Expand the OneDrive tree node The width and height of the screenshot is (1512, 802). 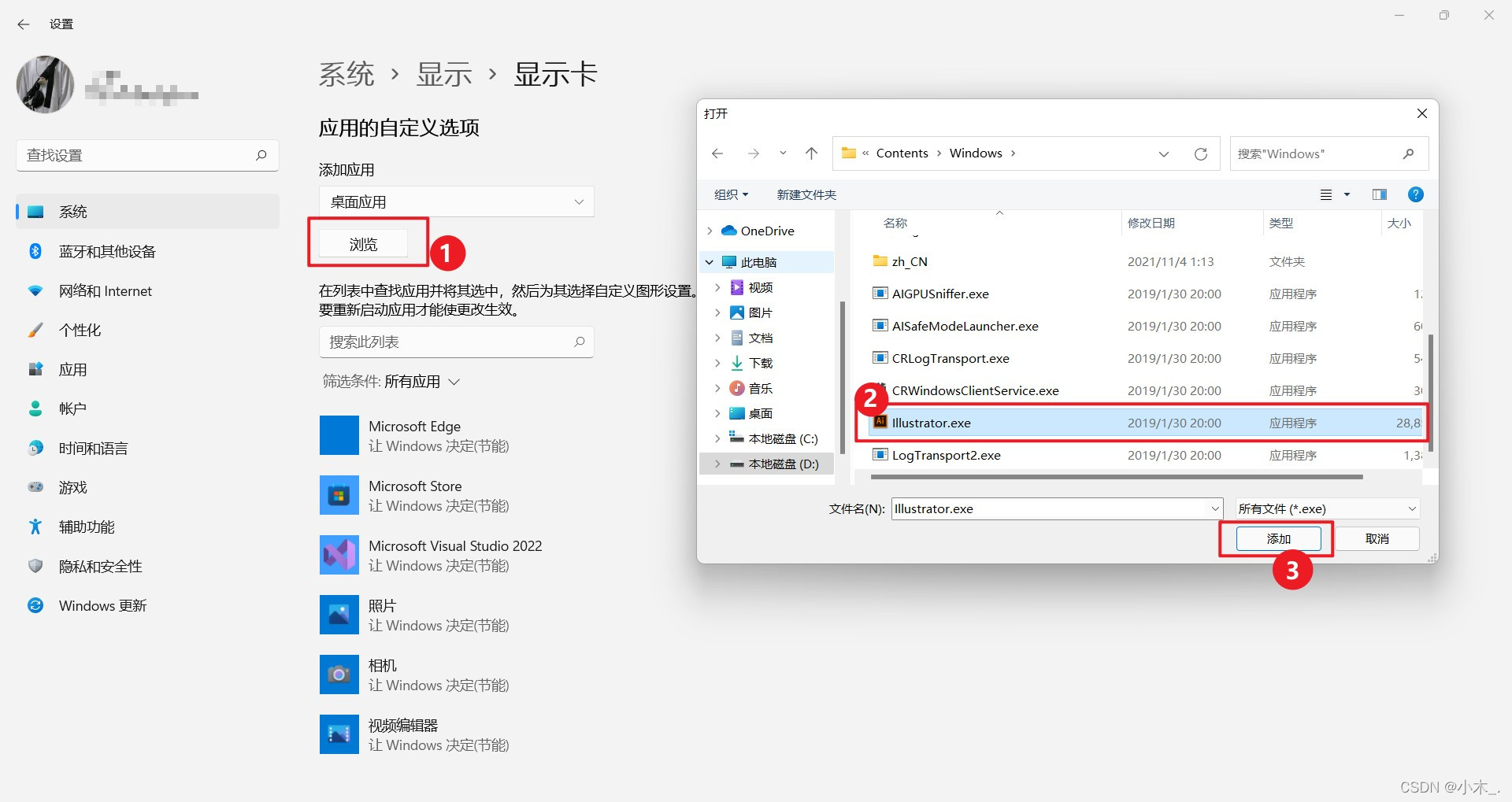coord(710,231)
